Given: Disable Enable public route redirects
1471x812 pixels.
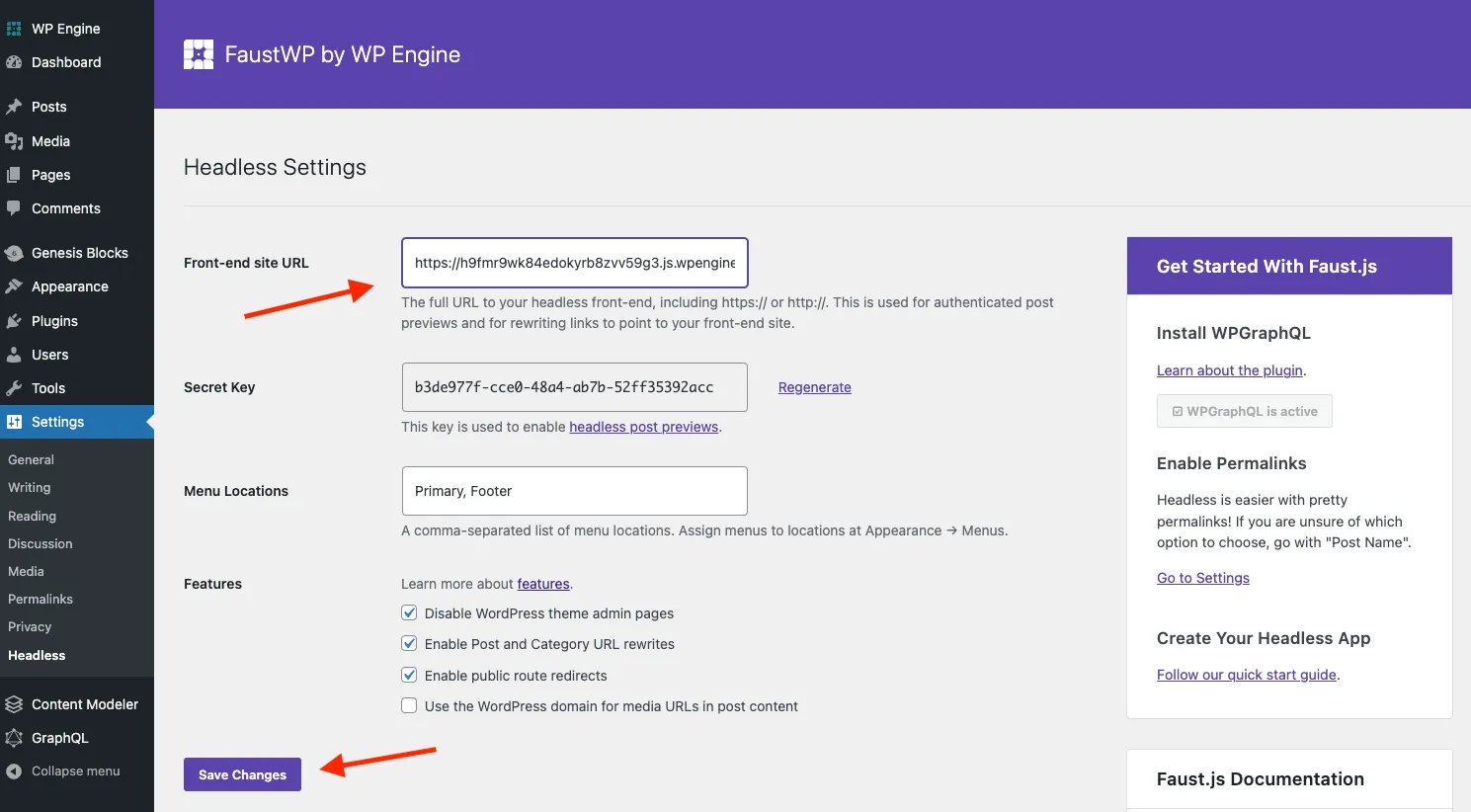Looking at the screenshot, I should coord(409,675).
